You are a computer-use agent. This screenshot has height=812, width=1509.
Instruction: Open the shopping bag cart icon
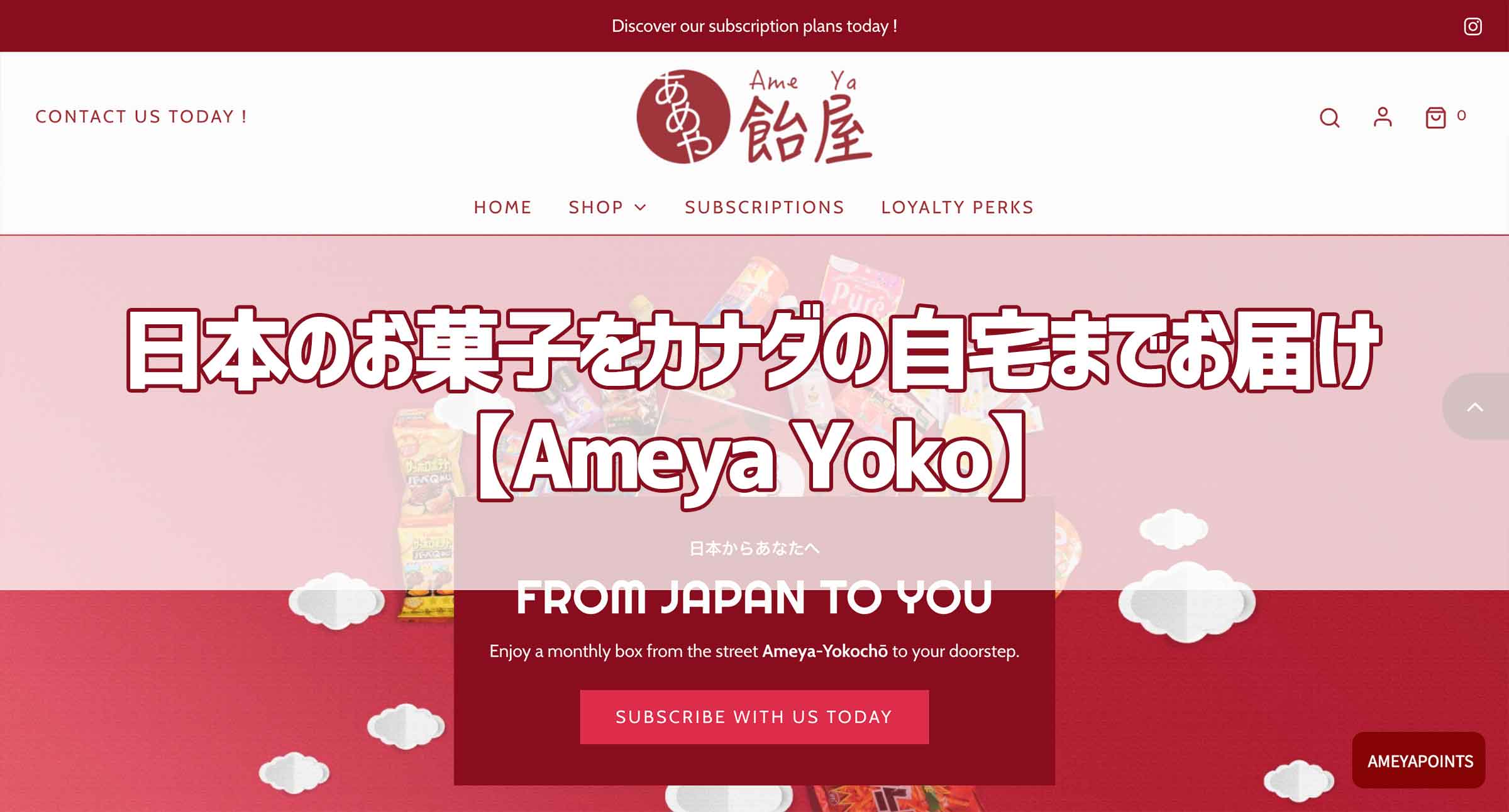pyautogui.click(x=1435, y=118)
